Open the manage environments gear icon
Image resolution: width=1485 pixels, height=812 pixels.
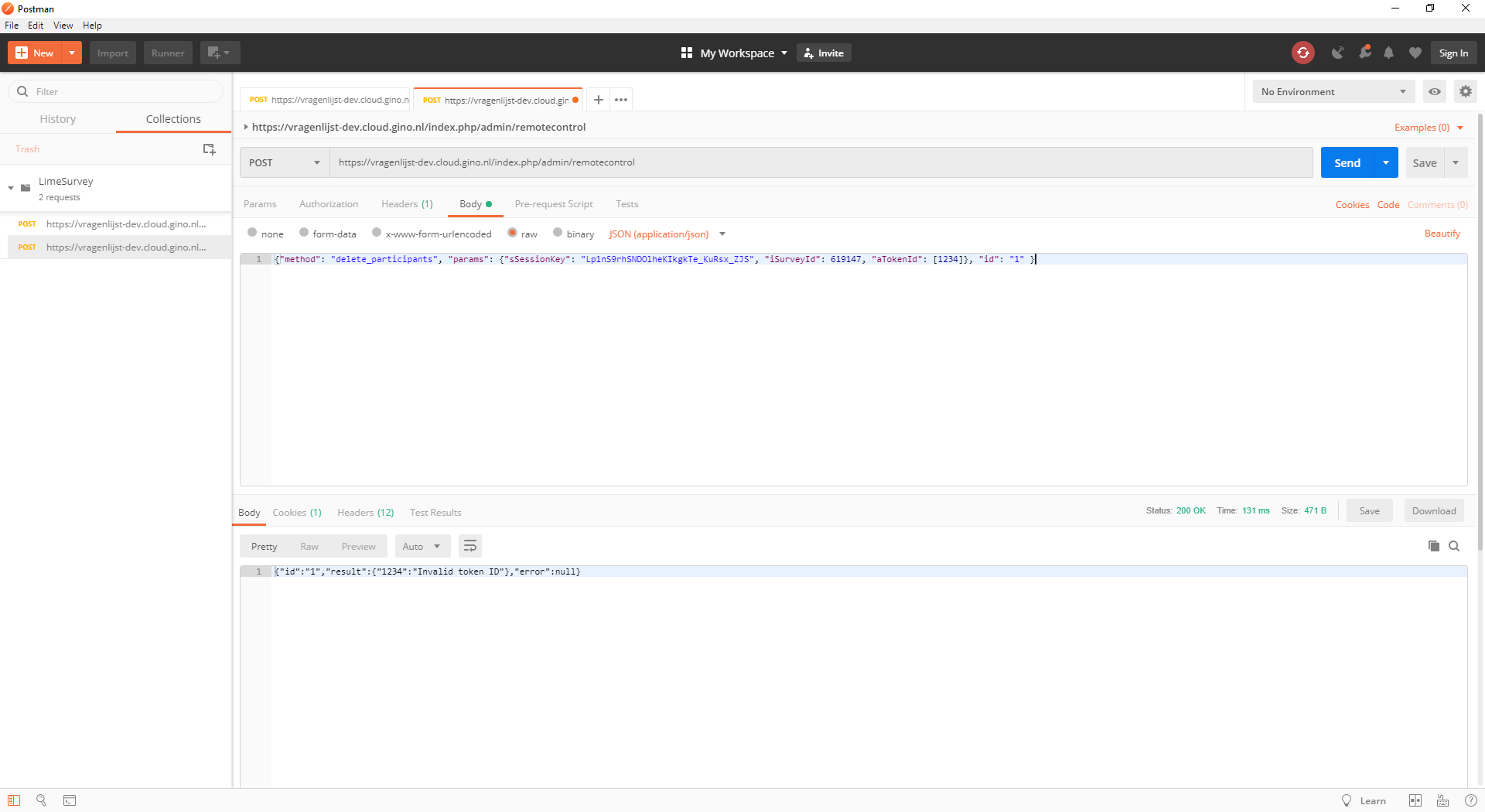pos(1465,91)
